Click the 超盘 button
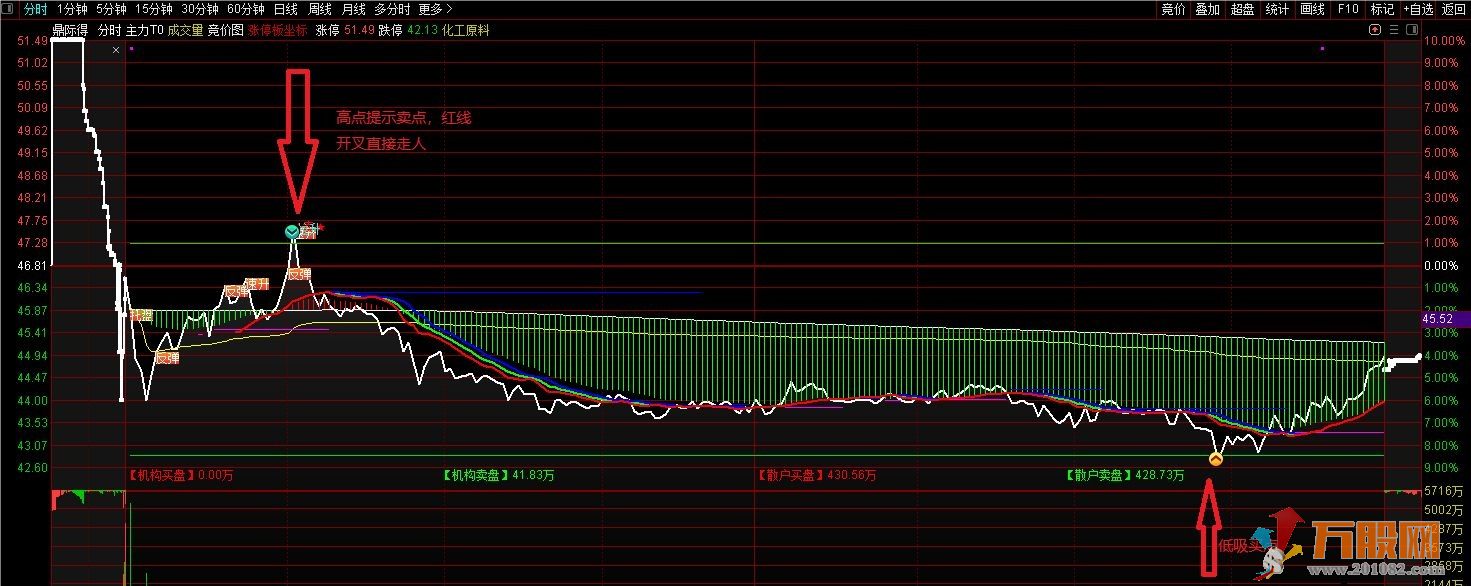Image resolution: width=1471 pixels, height=586 pixels. [1243, 9]
